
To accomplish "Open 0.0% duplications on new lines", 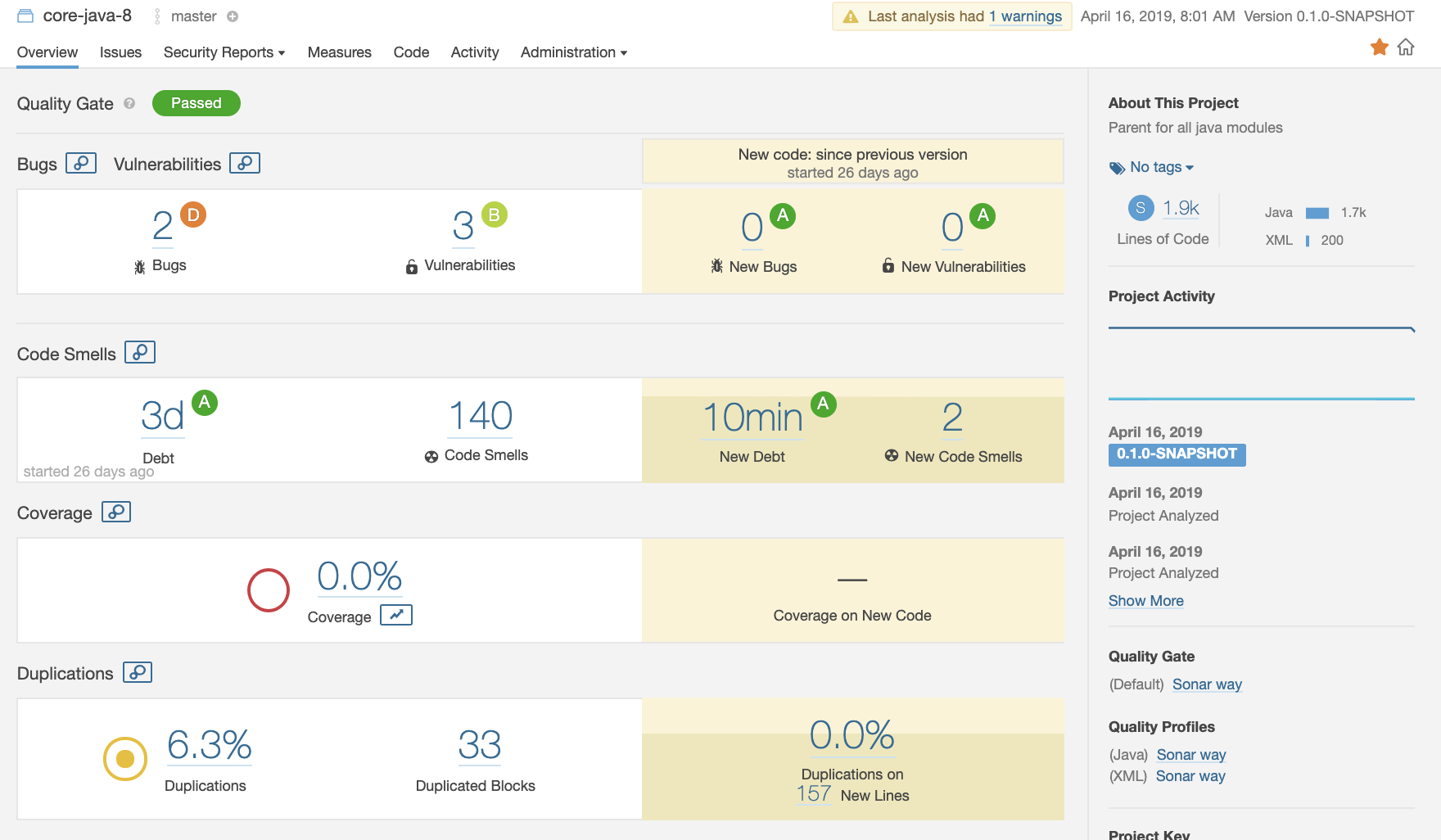I will tap(851, 735).
